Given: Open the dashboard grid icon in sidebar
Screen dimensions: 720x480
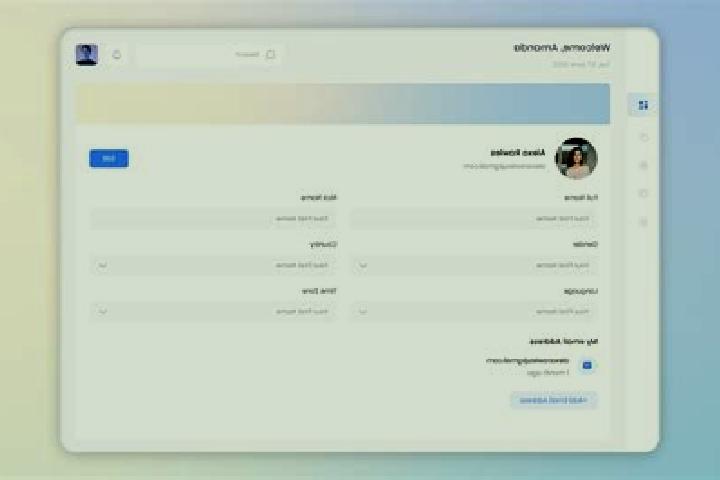Looking at the screenshot, I should 643,105.
